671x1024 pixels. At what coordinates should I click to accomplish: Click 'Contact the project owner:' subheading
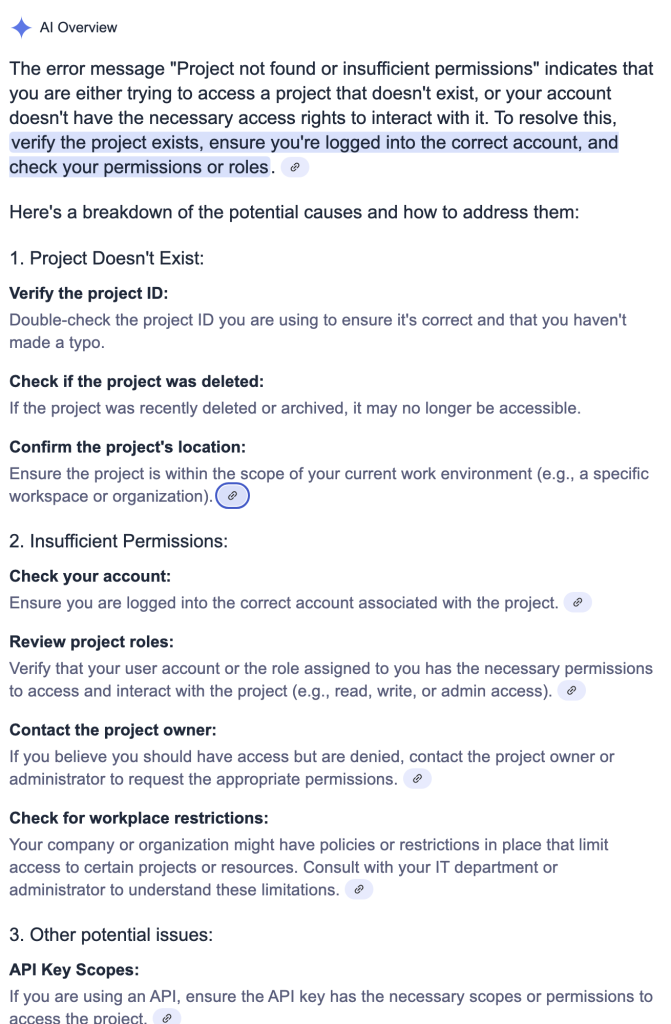pos(112,729)
